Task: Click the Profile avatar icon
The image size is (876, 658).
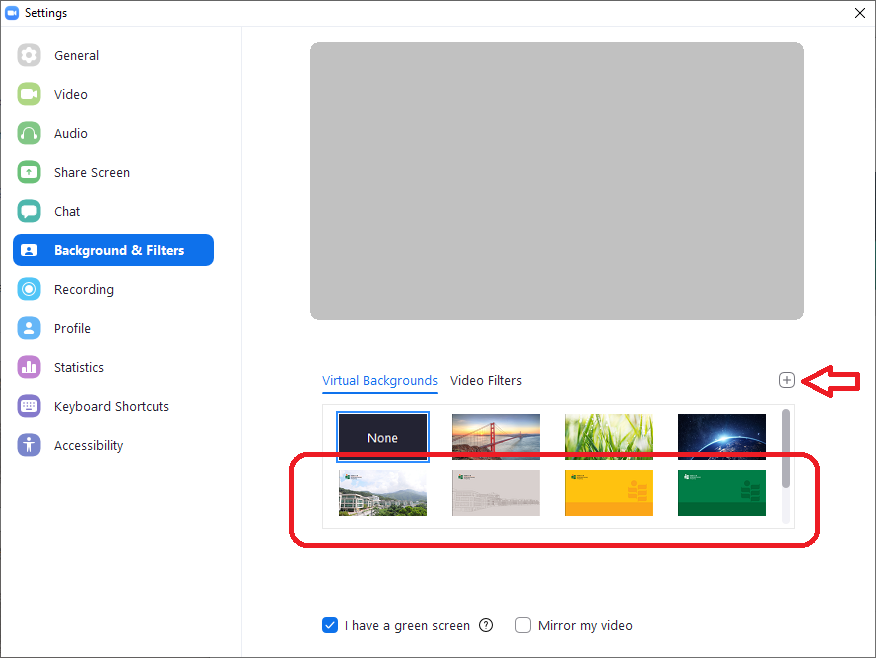Action: point(29,328)
